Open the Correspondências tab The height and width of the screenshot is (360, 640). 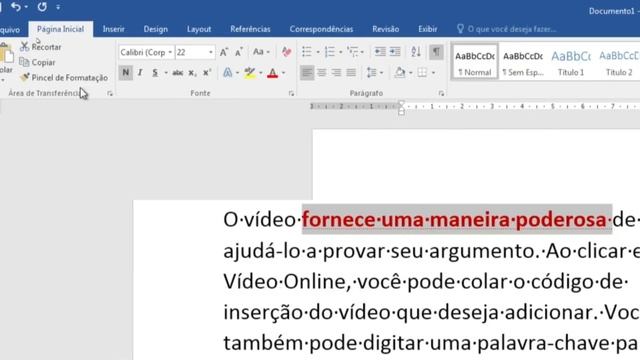(321, 29)
